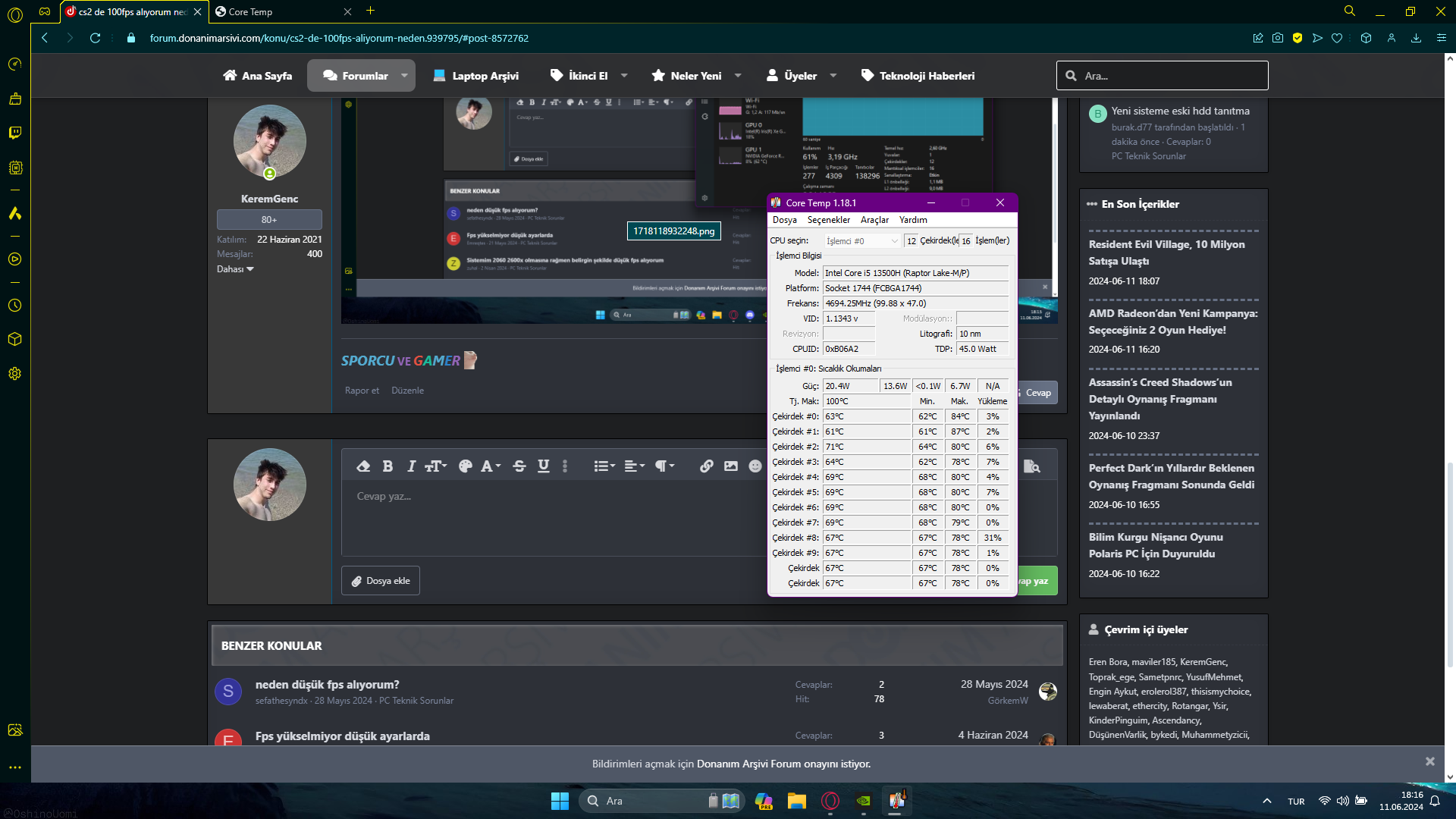This screenshot has height=819, width=1456.
Task: Open Seçenekler menu in Core Temp
Action: [x=829, y=220]
